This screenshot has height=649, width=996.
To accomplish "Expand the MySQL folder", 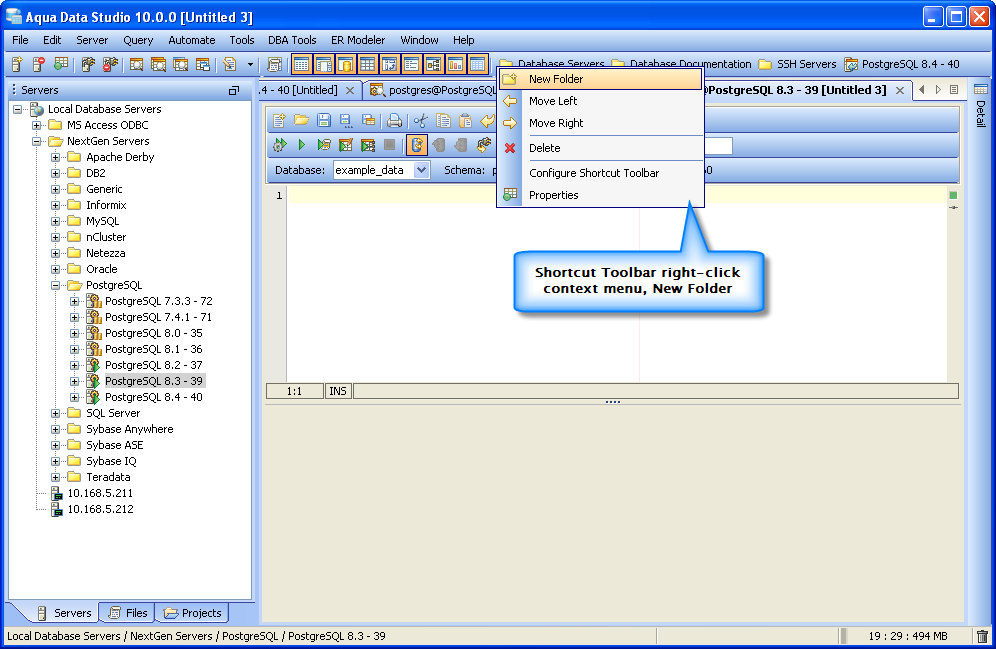I will click(56, 221).
